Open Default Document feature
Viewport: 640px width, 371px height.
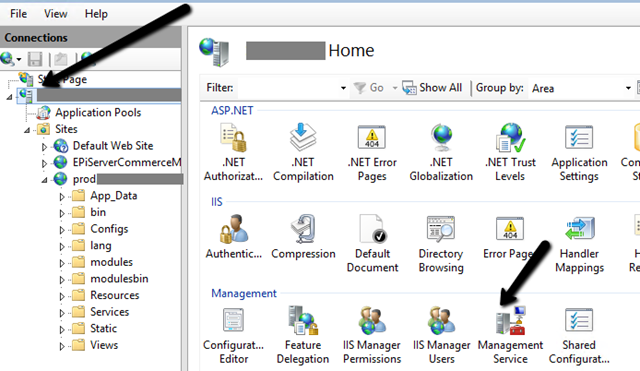point(372,244)
